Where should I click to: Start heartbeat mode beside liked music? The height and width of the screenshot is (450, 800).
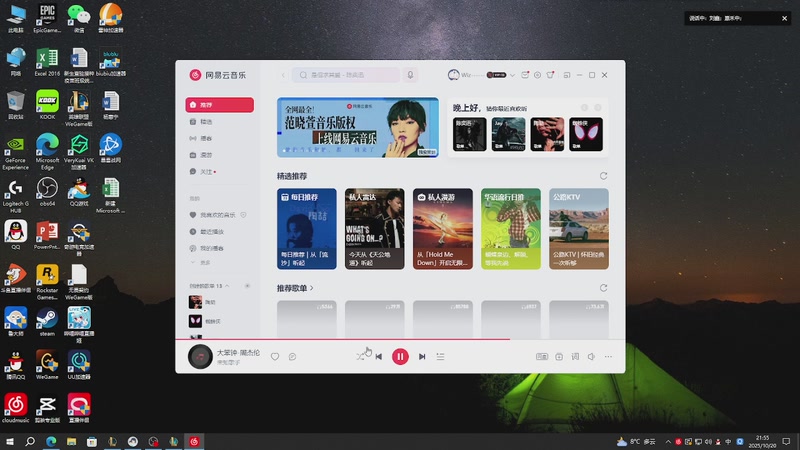[x=243, y=215]
